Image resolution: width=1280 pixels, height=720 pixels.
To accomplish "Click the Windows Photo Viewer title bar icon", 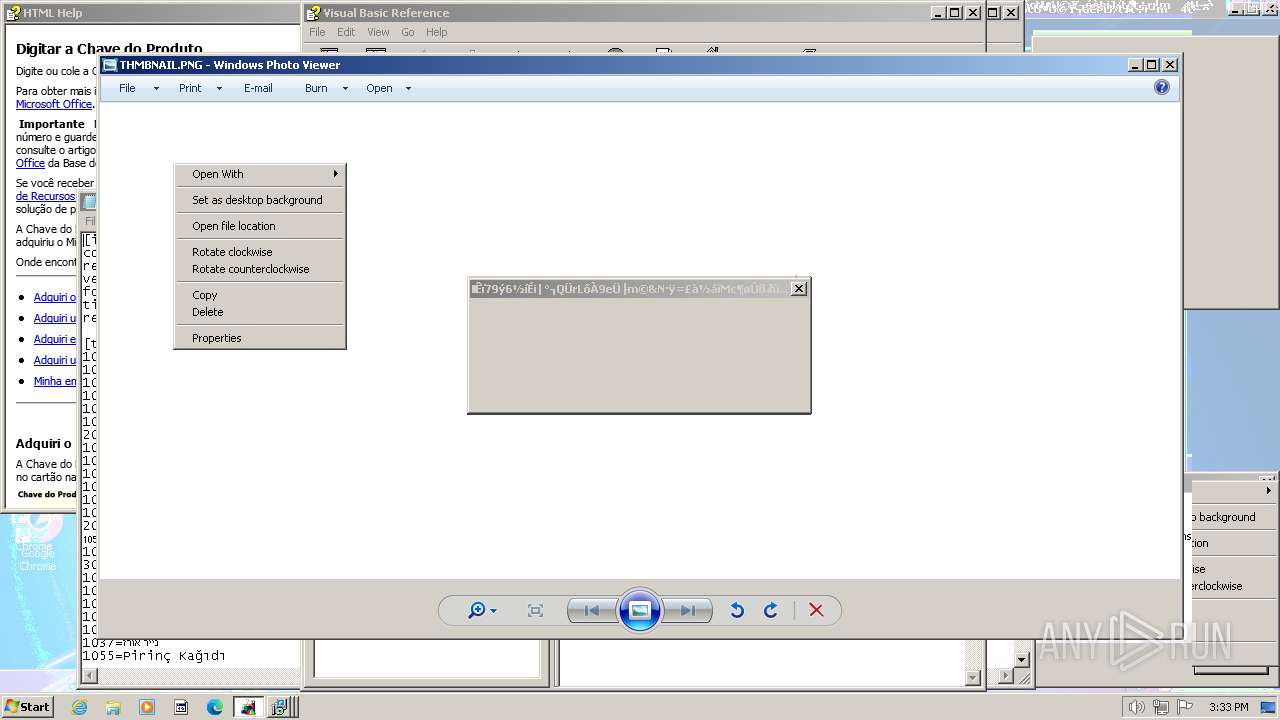I will click(110, 65).
